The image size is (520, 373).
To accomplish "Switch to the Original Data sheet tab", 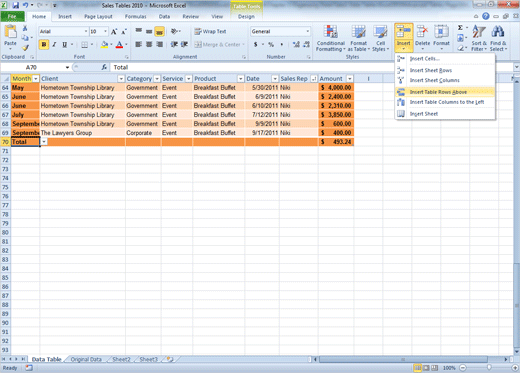I will [86, 359].
